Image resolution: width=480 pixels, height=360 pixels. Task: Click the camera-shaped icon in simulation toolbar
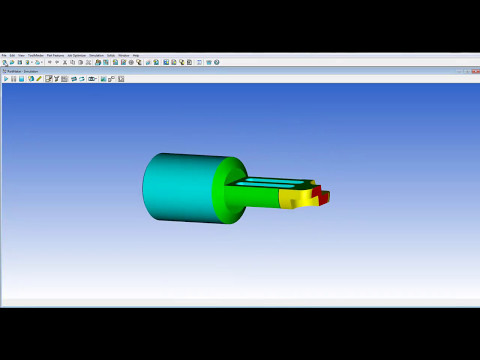92,79
